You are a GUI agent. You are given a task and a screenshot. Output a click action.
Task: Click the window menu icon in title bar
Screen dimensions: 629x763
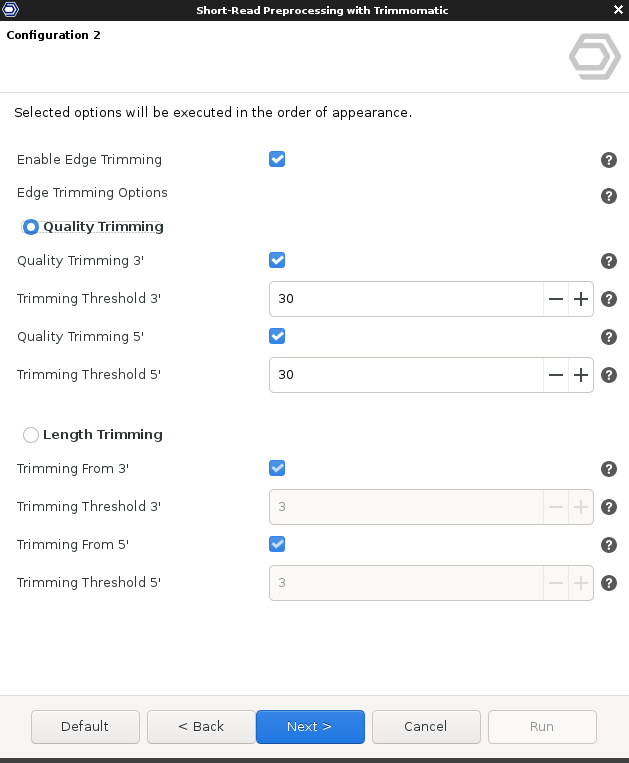pos(11,9)
